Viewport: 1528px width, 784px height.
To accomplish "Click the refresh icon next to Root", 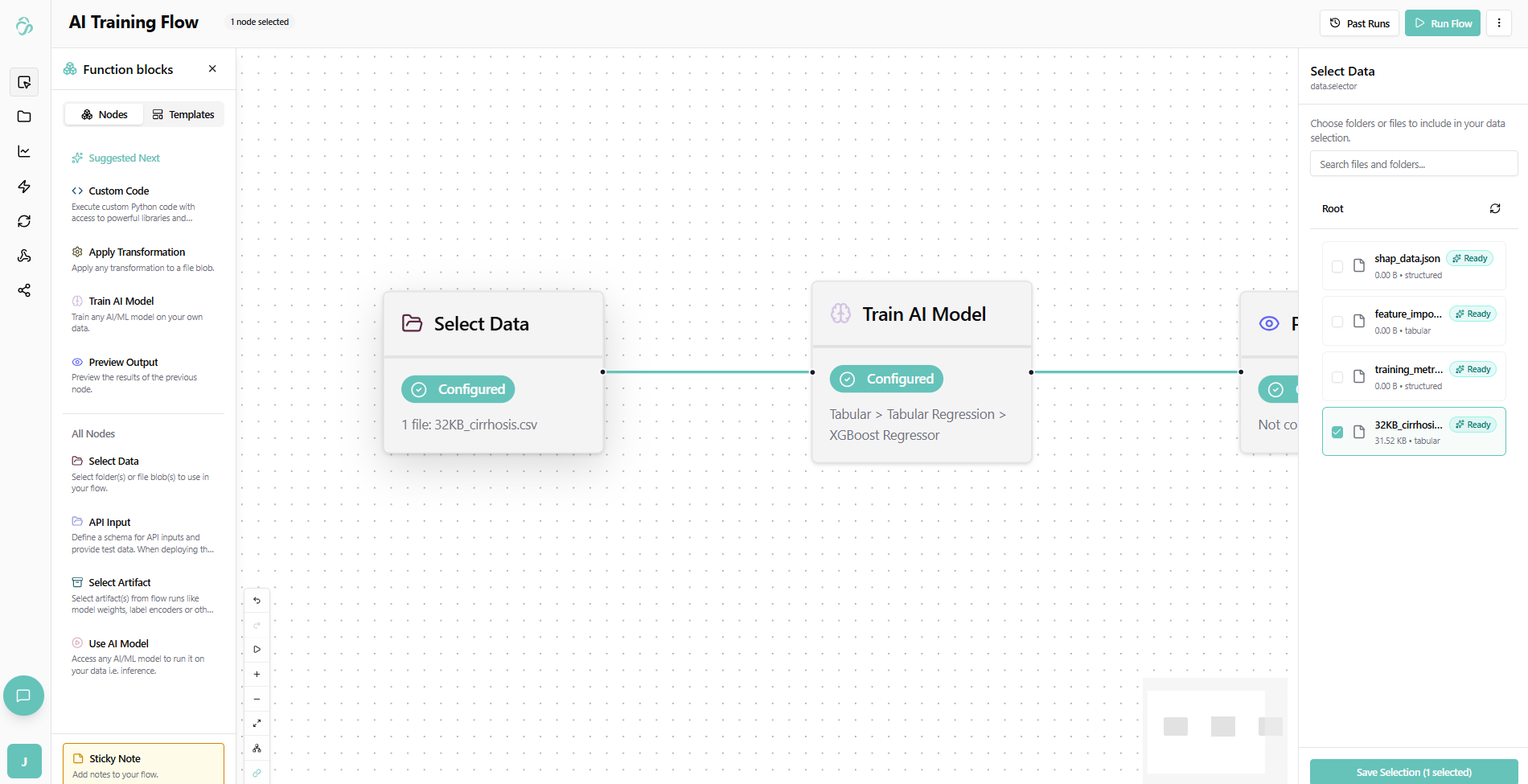I will [1494, 208].
